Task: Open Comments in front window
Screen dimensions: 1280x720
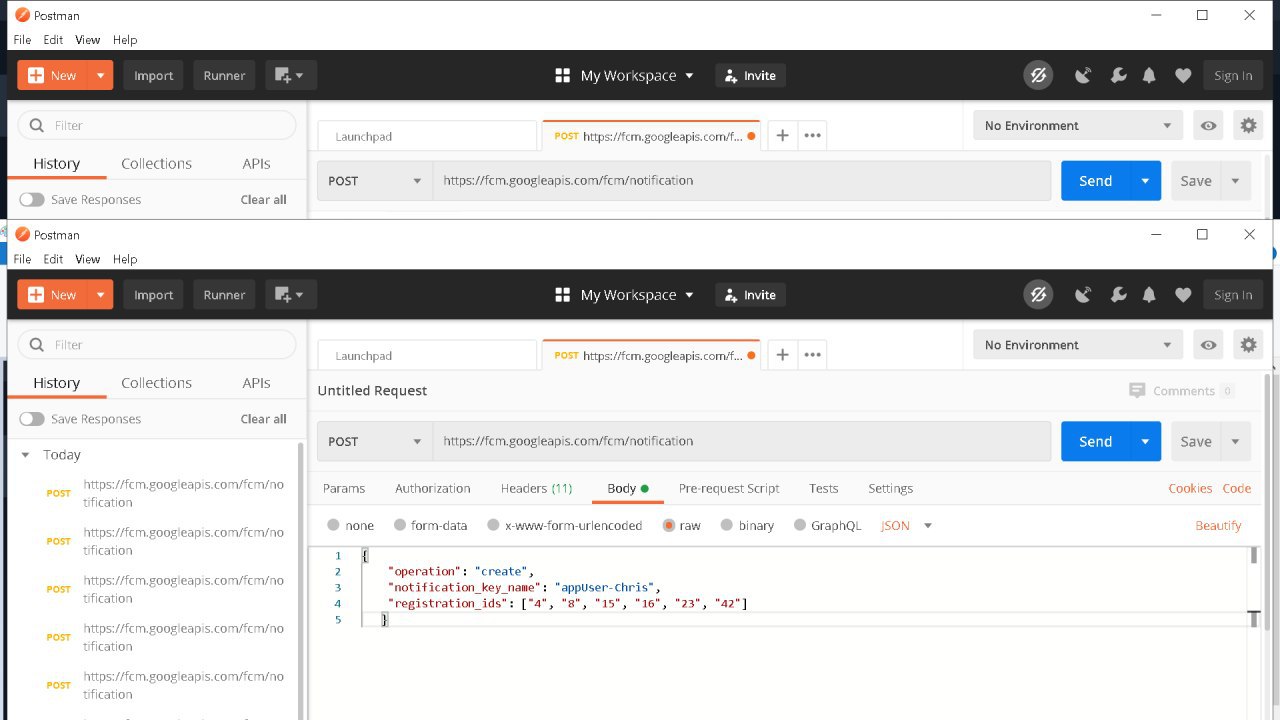Action: point(1182,391)
